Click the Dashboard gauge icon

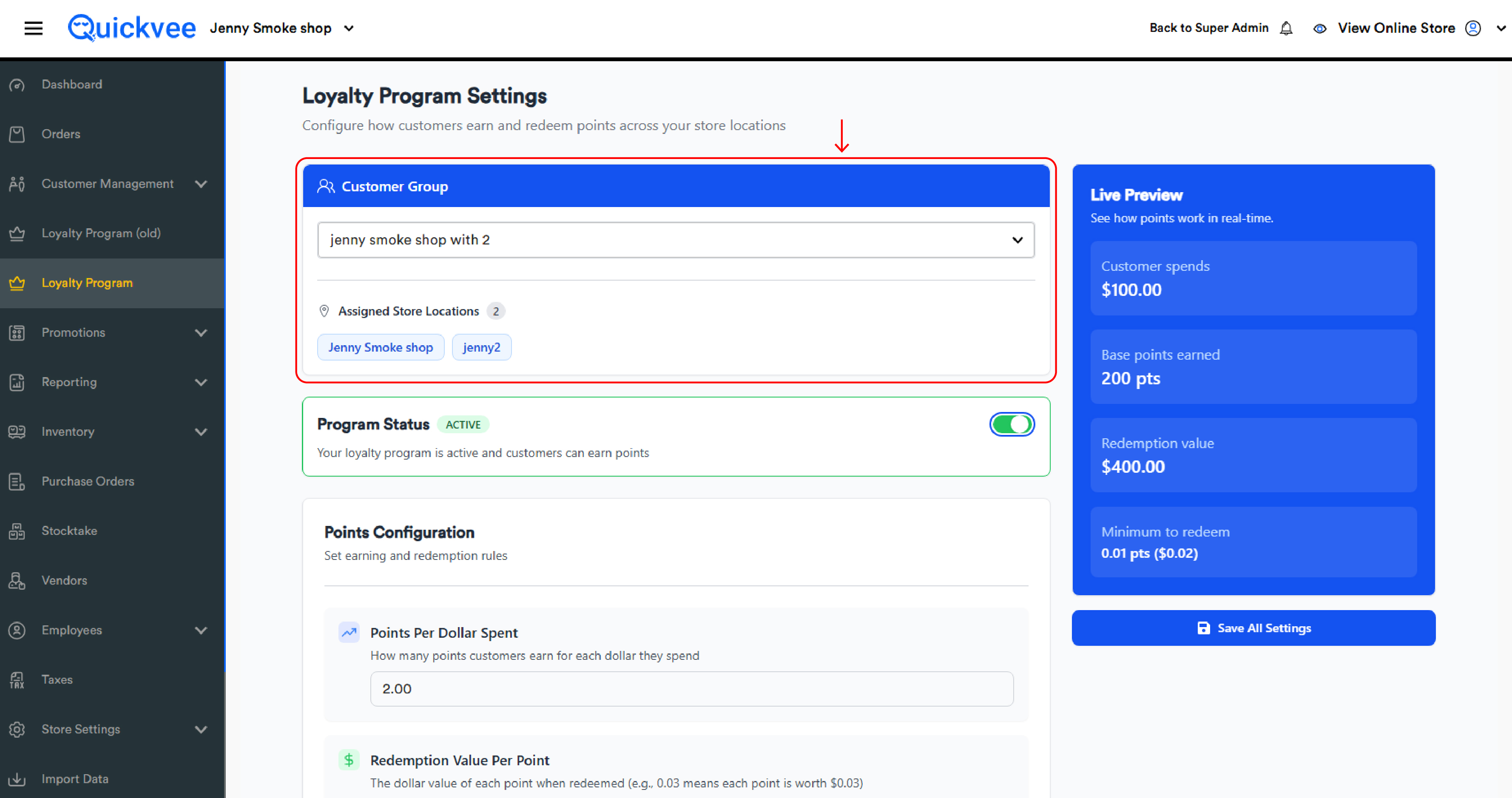(x=17, y=85)
